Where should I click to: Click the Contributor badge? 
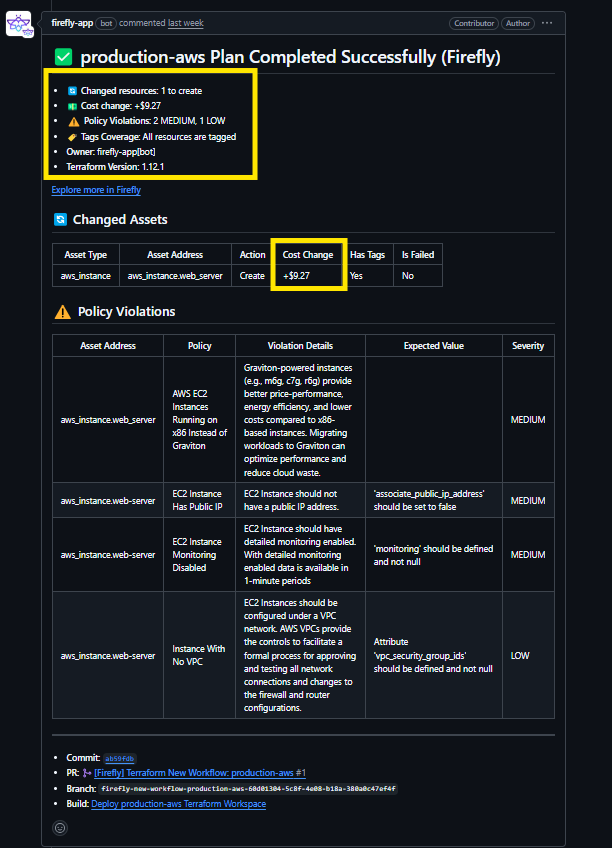[474, 23]
